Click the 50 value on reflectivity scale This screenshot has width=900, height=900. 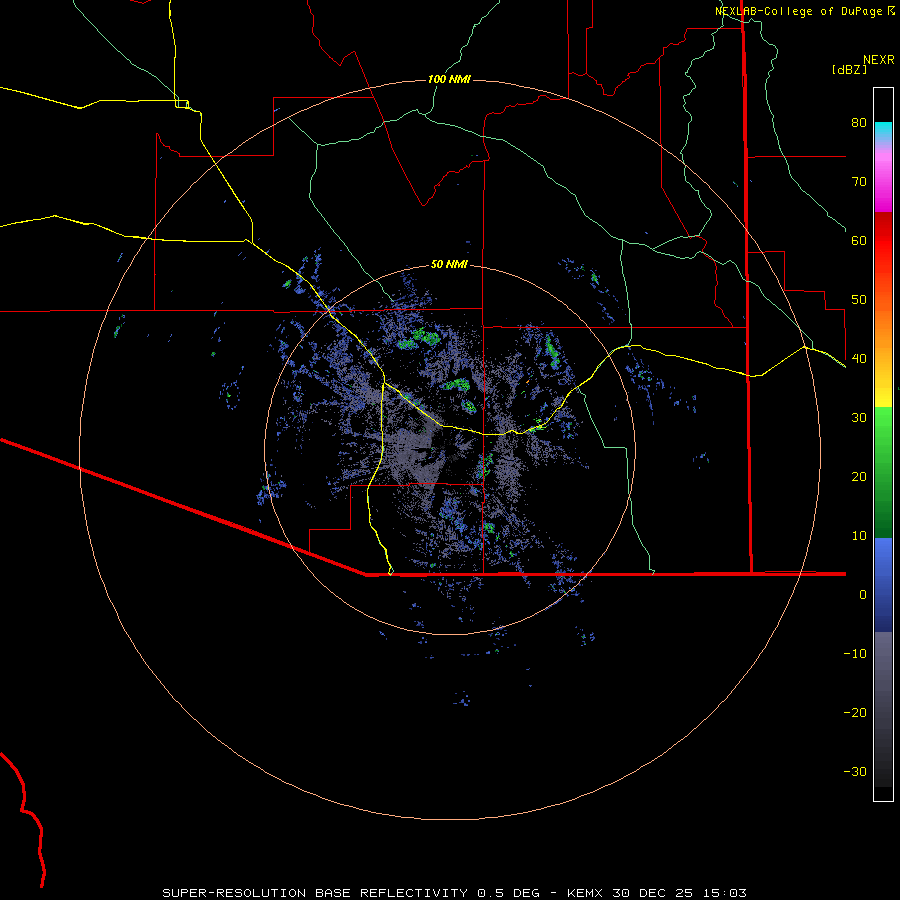859,300
